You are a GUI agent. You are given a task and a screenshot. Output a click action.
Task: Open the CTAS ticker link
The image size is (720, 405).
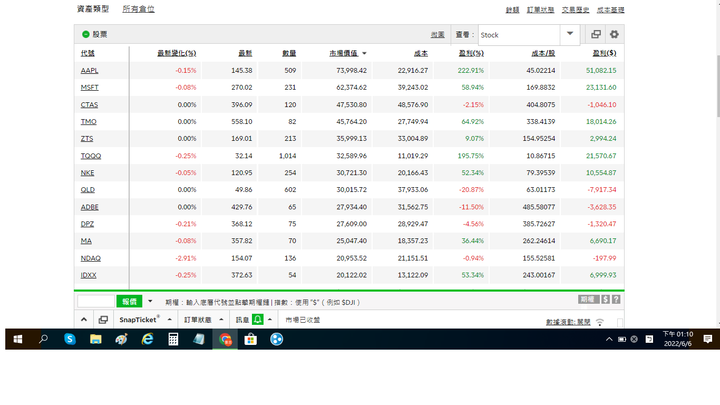[89, 105]
